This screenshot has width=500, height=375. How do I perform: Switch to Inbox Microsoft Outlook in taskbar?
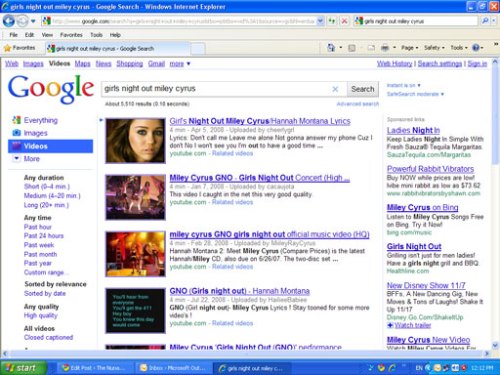(173, 368)
